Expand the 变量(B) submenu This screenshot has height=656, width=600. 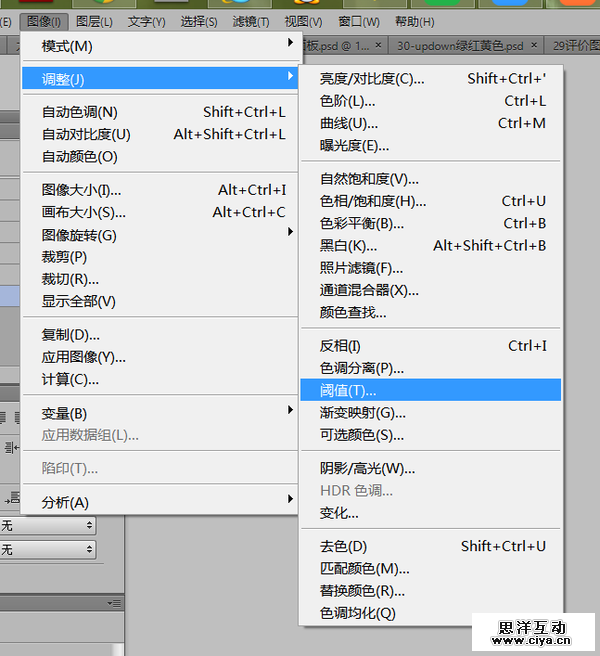tap(160, 413)
